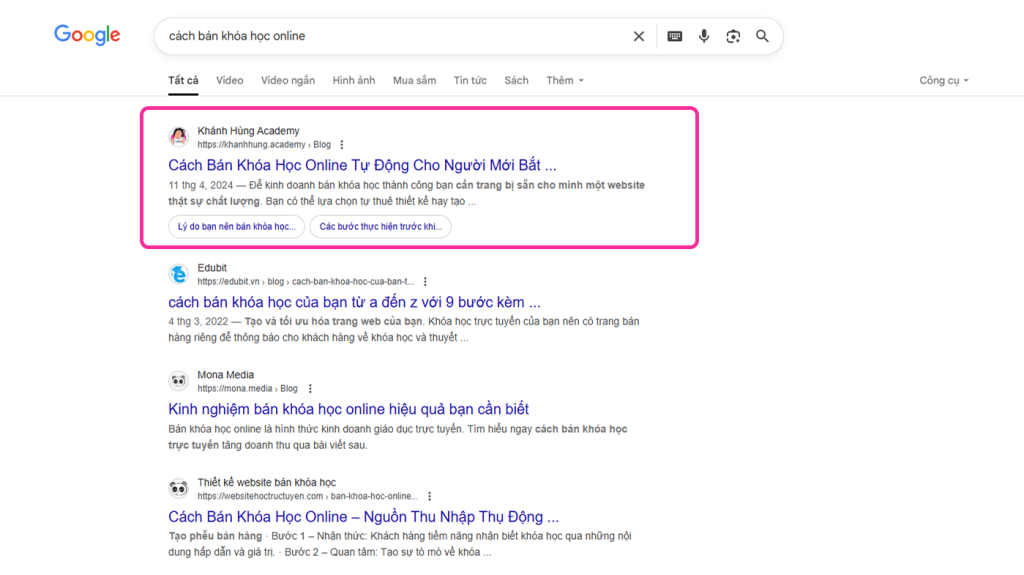
Task: Expand the Thêm dropdown
Action: [x=565, y=80]
